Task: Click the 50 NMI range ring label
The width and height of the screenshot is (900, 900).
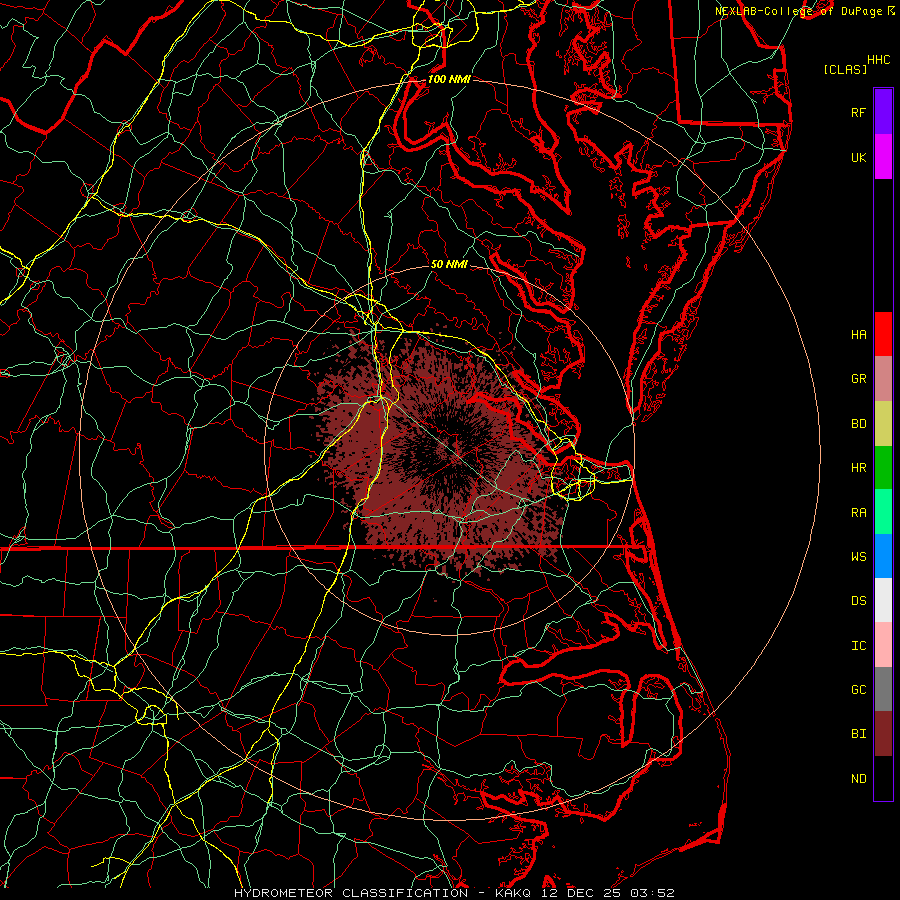Action: [449, 264]
